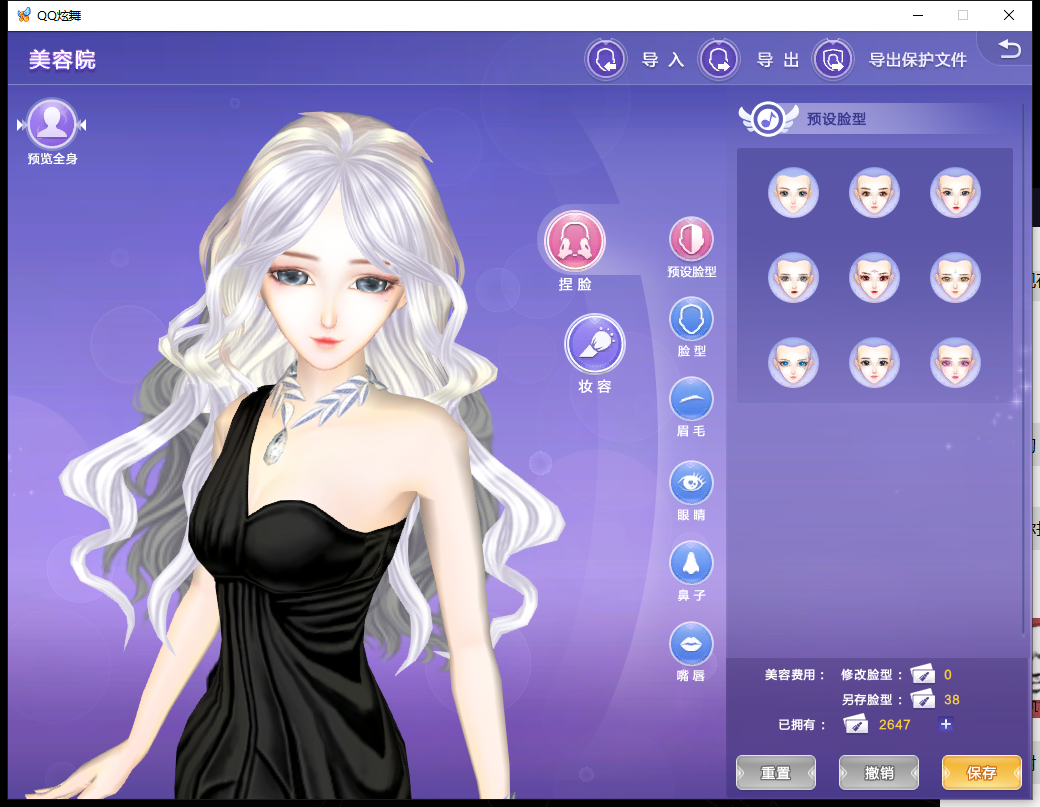Choose blue-eyed preset face in bottom row
Image resolution: width=1040 pixels, height=807 pixels.
tap(793, 362)
